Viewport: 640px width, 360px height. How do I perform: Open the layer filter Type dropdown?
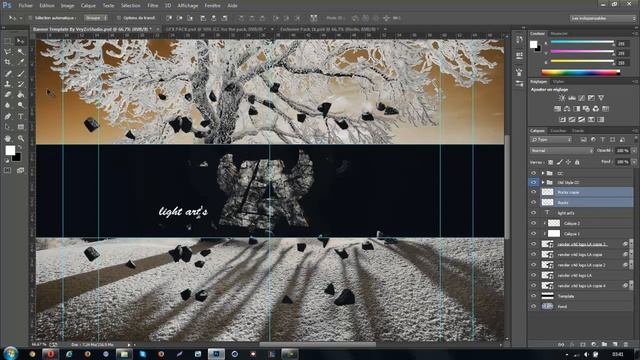tap(551, 140)
